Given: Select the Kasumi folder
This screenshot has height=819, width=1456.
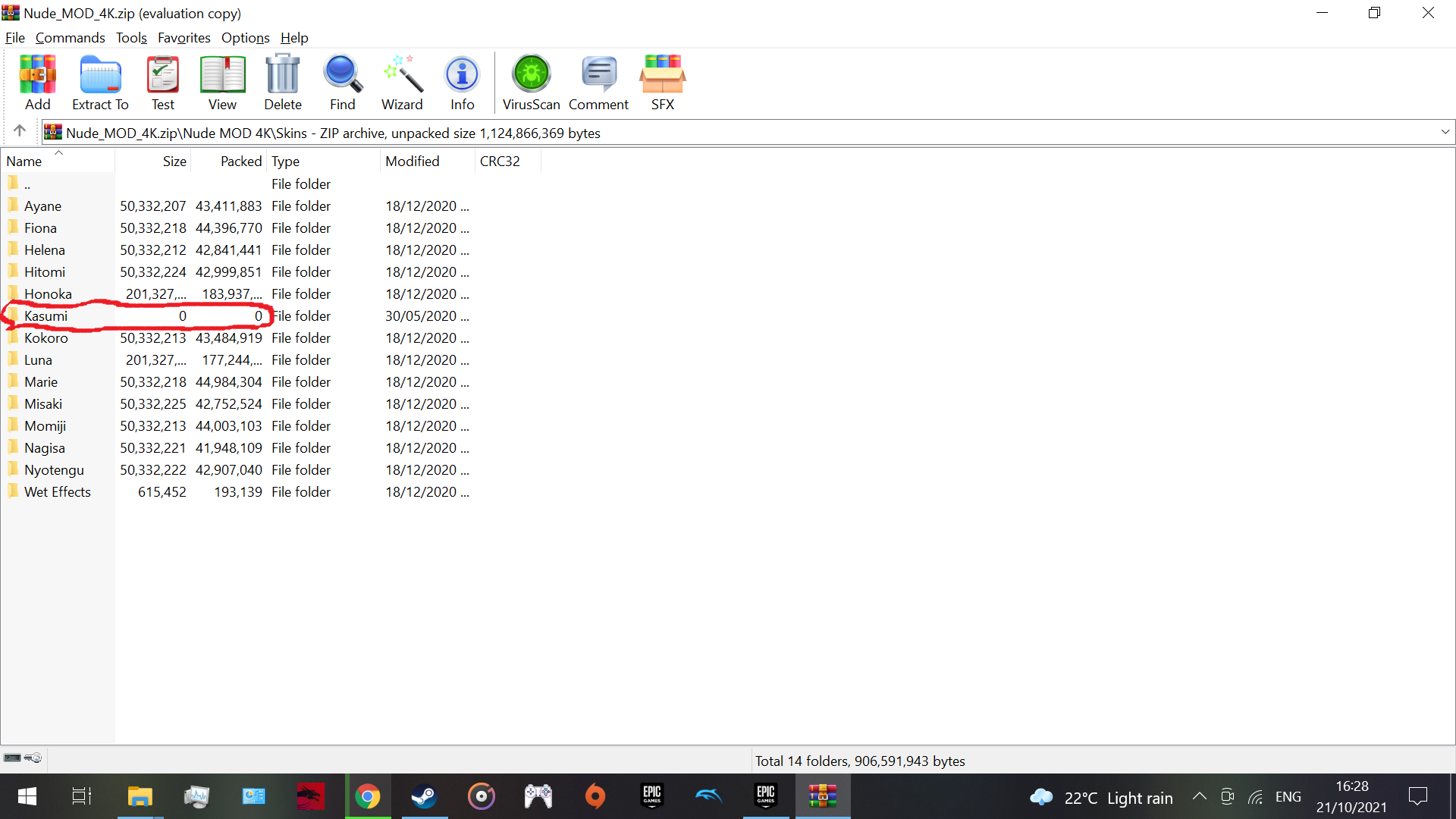Looking at the screenshot, I should click(x=45, y=316).
